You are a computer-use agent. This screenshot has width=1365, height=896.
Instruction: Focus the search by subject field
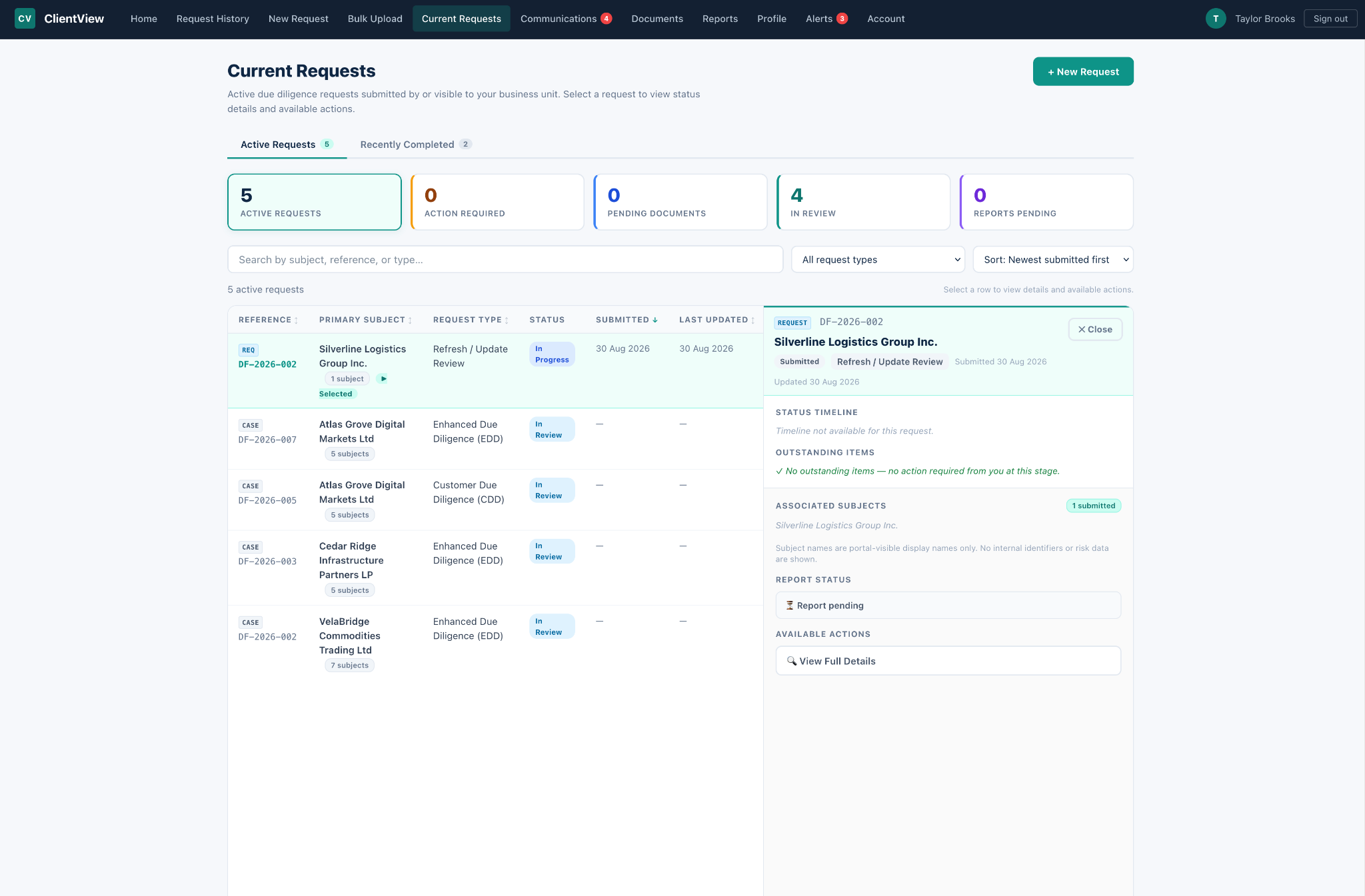click(x=505, y=260)
